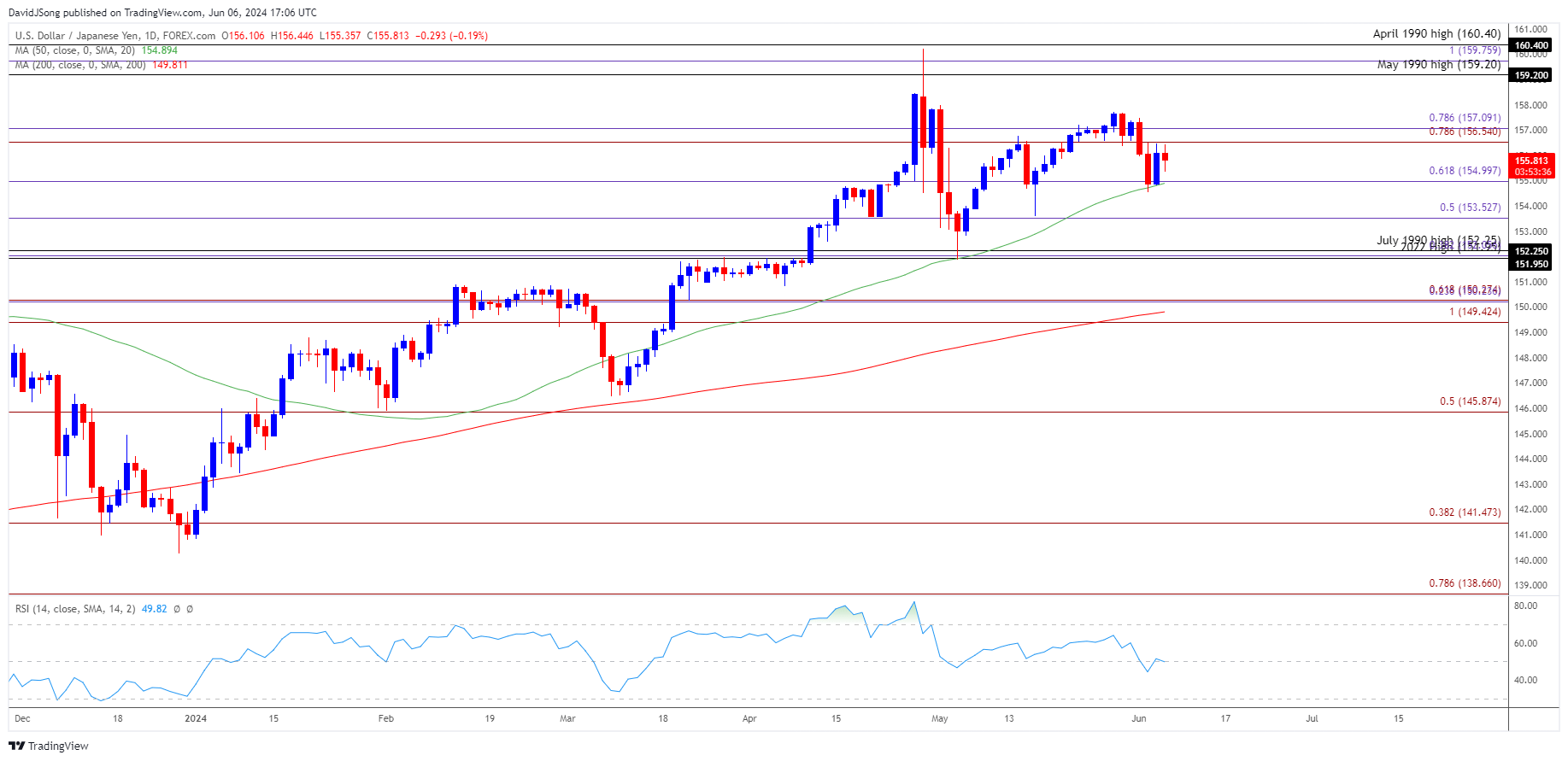This screenshot has width=1568, height=761.
Task: Click the Jun label on the time axis
Action: [x=1139, y=718]
